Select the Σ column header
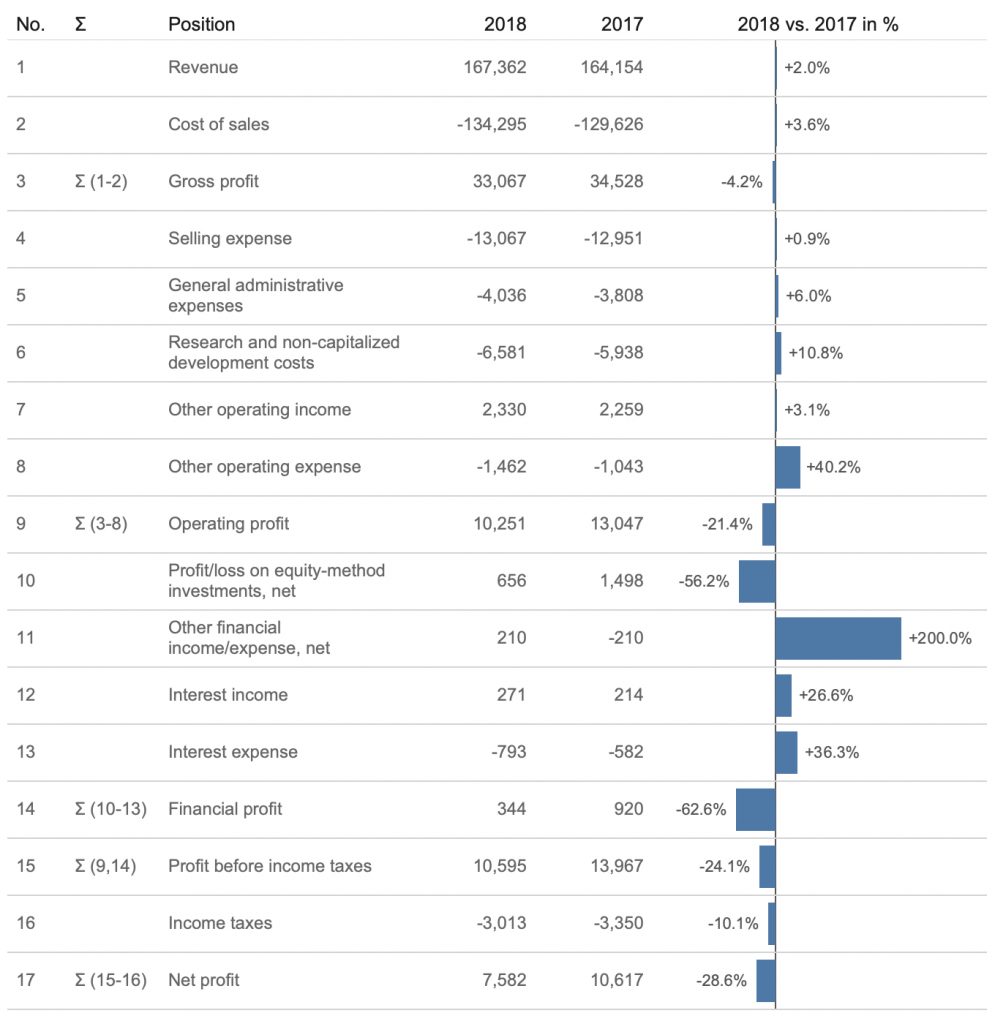 click(x=80, y=24)
